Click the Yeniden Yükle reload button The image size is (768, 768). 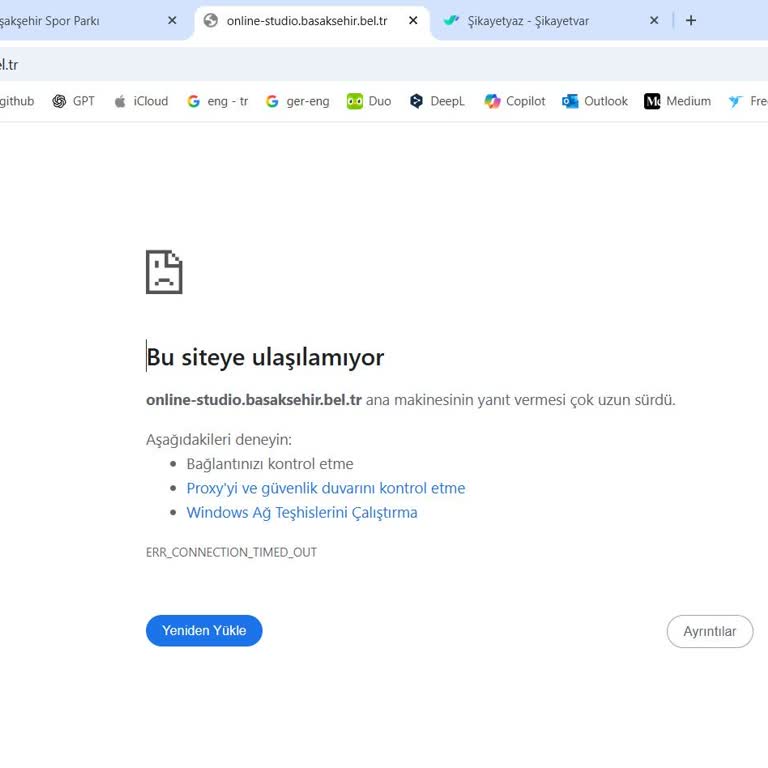point(204,630)
